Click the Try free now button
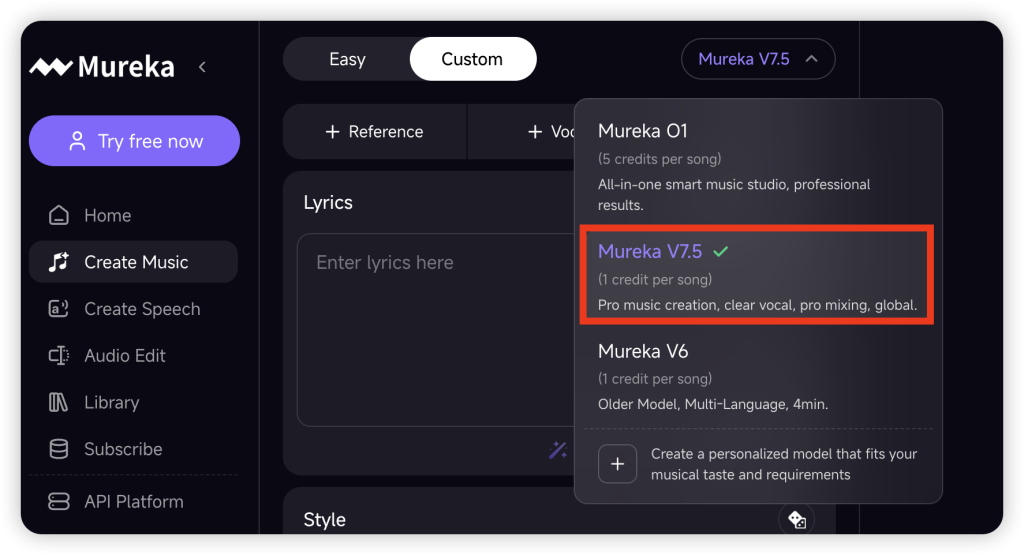This screenshot has height=555, width=1024. click(134, 141)
